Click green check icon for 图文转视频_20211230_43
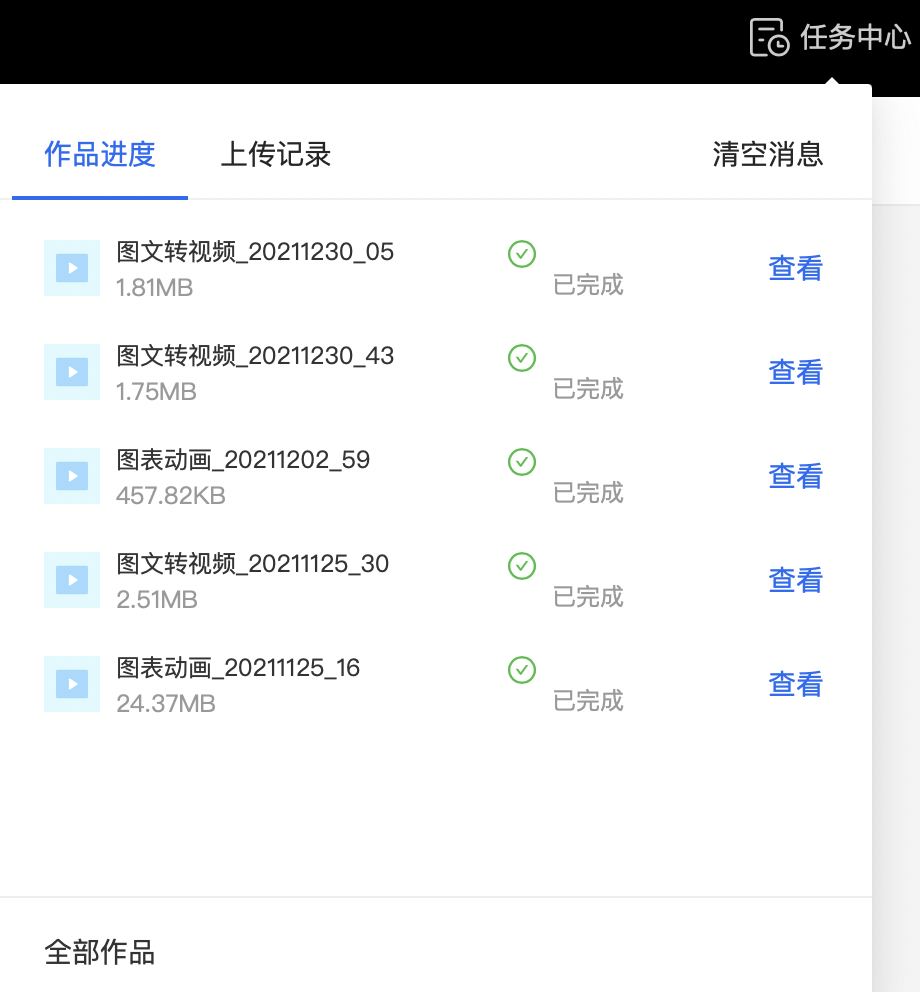 (x=522, y=358)
